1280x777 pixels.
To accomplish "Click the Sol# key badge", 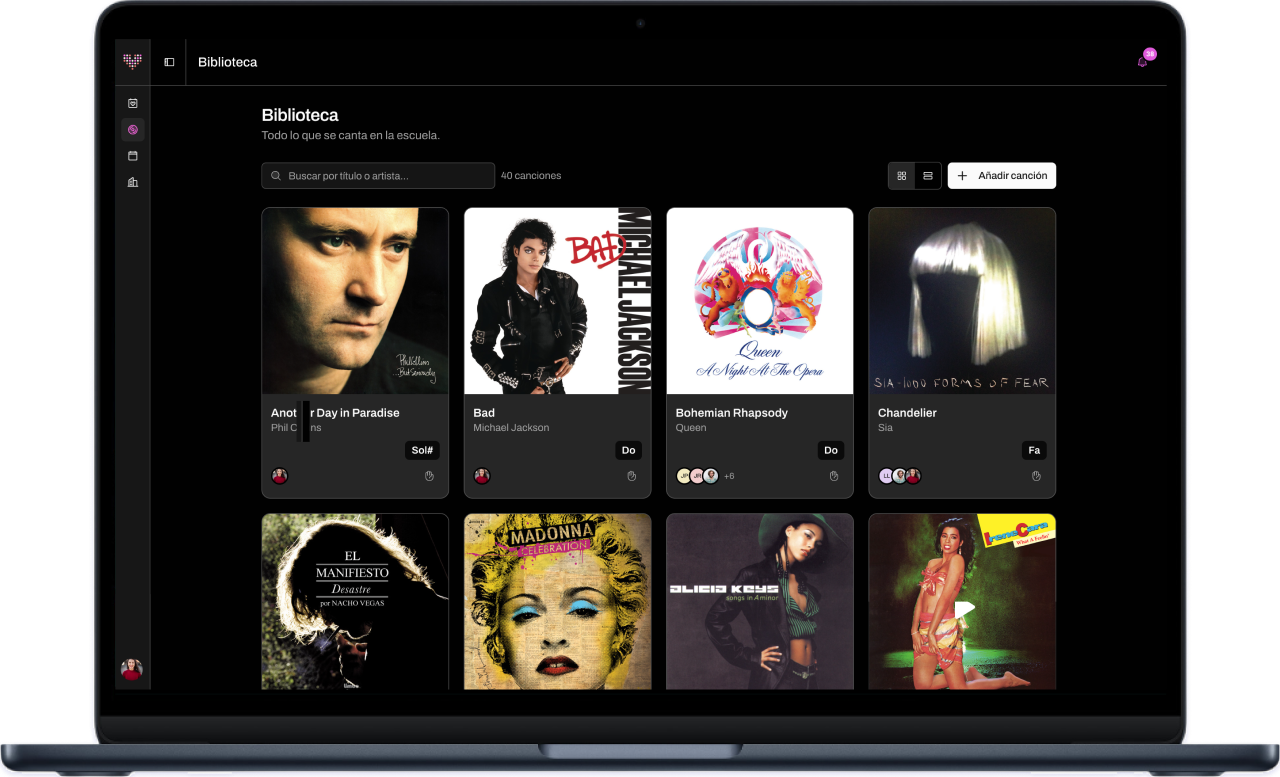I will [x=423, y=450].
